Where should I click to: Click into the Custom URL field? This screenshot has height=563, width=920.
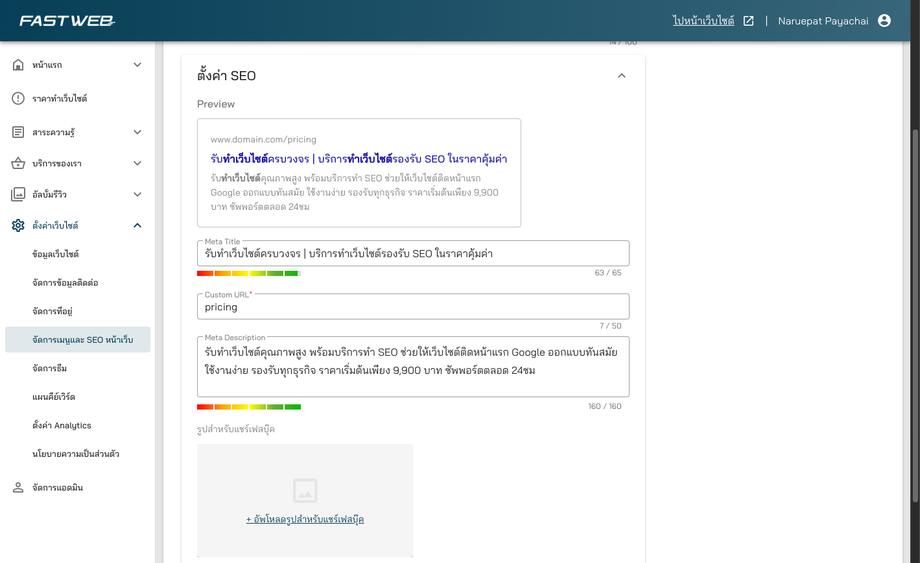tap(412, 307)
